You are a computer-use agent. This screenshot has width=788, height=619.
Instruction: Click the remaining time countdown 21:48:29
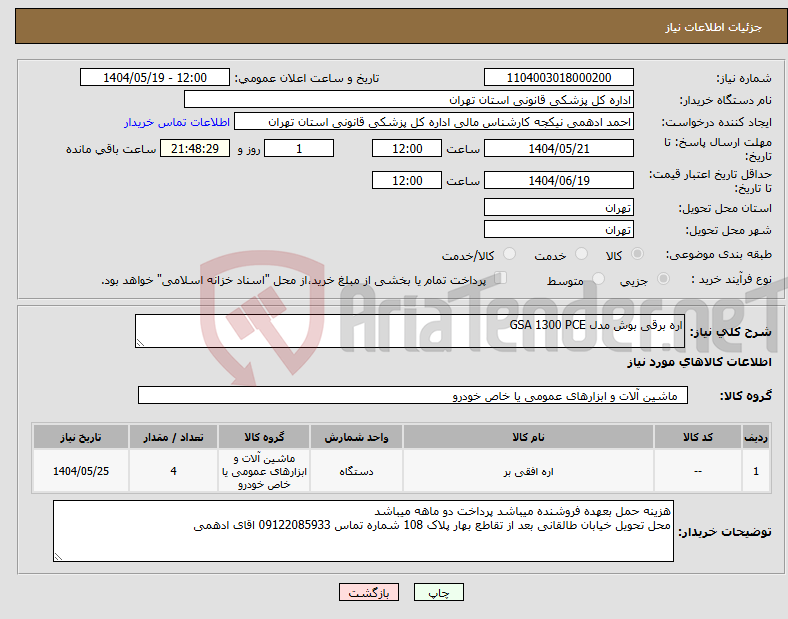tap(195, 149)
